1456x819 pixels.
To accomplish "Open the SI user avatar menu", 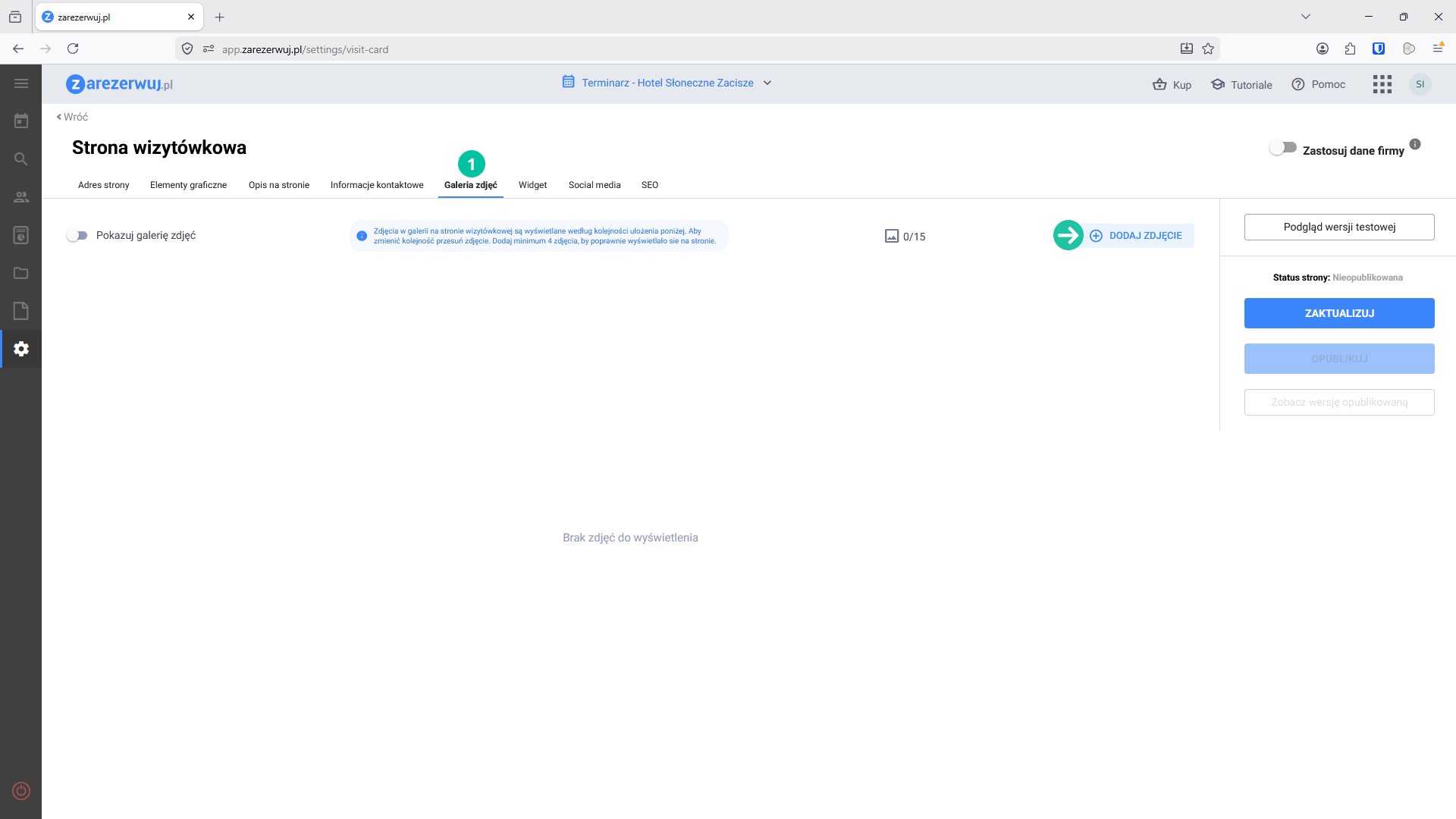I will pos(1420,84).
